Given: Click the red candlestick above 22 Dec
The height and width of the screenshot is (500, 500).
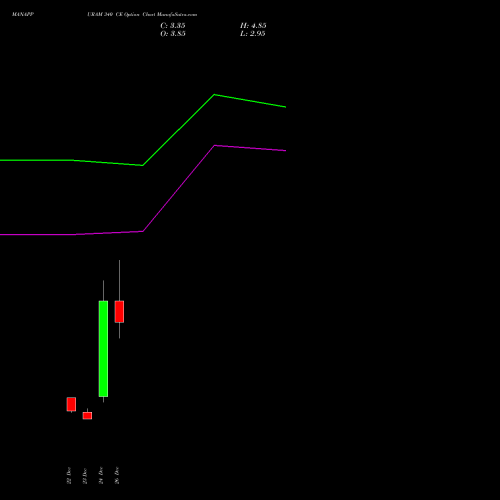Looking at the screenshot, I should tap(71, 404).
